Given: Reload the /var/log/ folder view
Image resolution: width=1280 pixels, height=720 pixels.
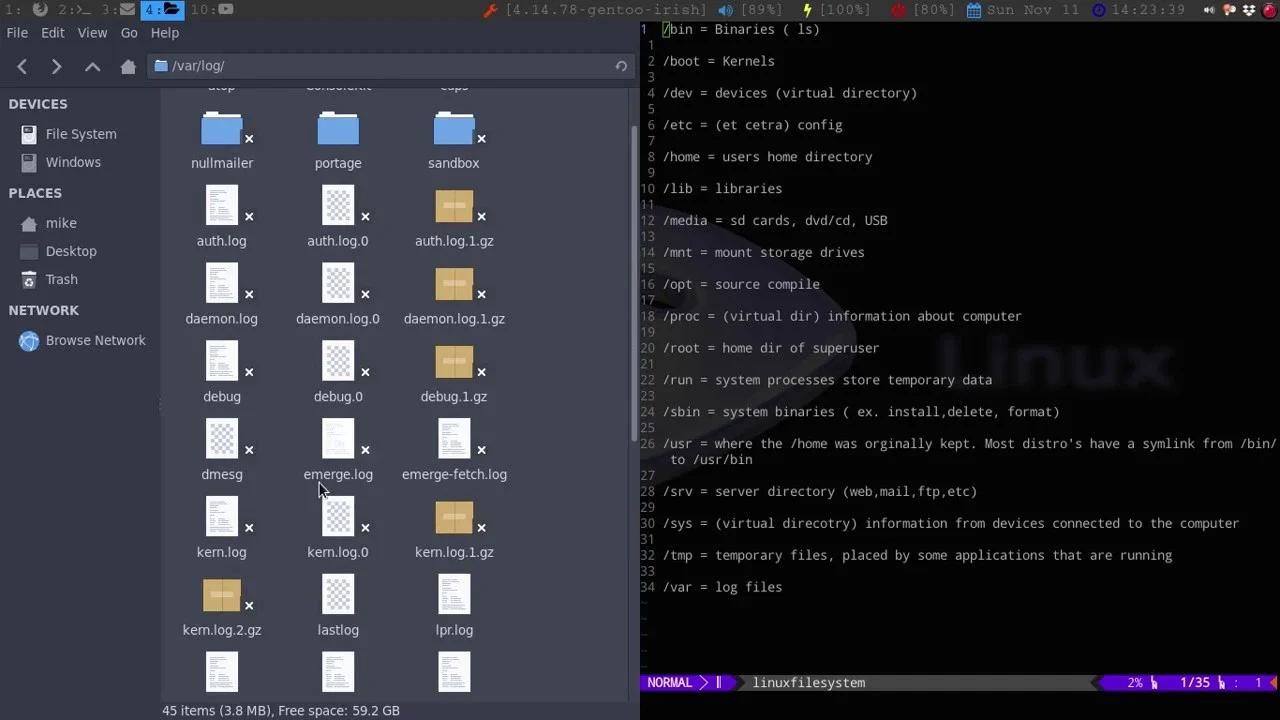Looking at the screenshot, I should (621, 66).
